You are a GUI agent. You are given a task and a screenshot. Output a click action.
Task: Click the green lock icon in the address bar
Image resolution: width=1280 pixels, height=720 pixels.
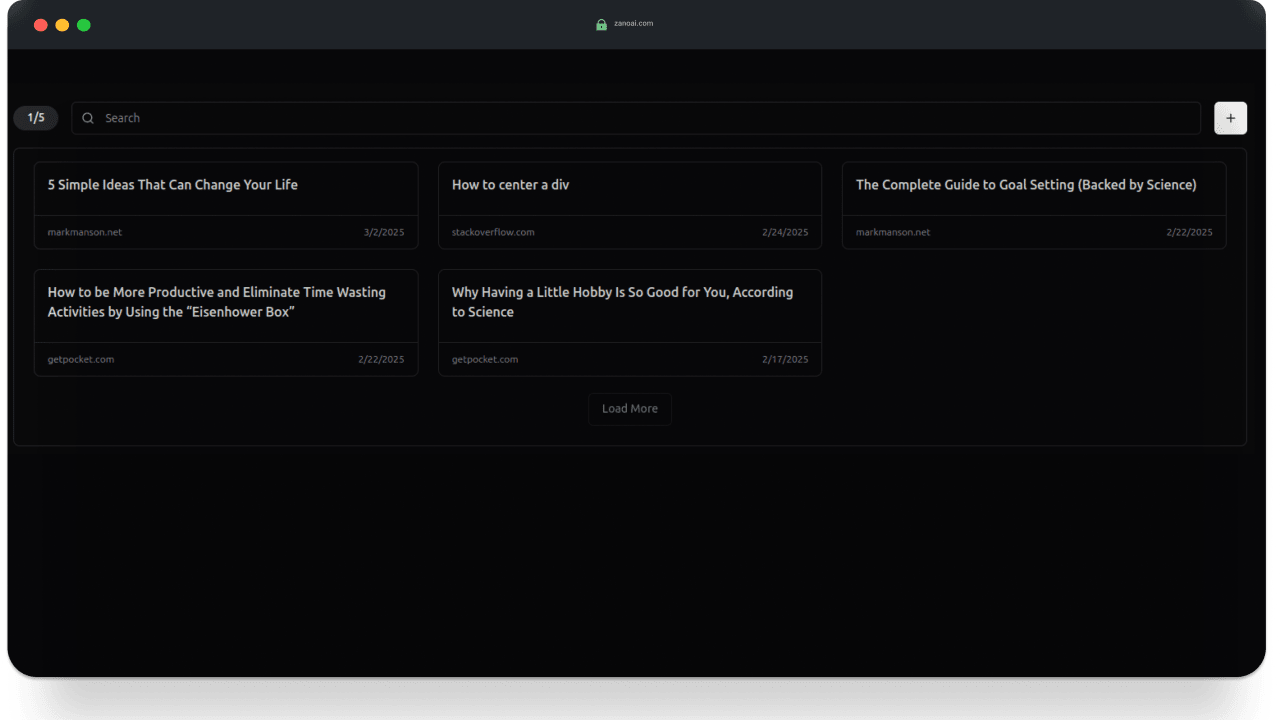pos(601,24)
